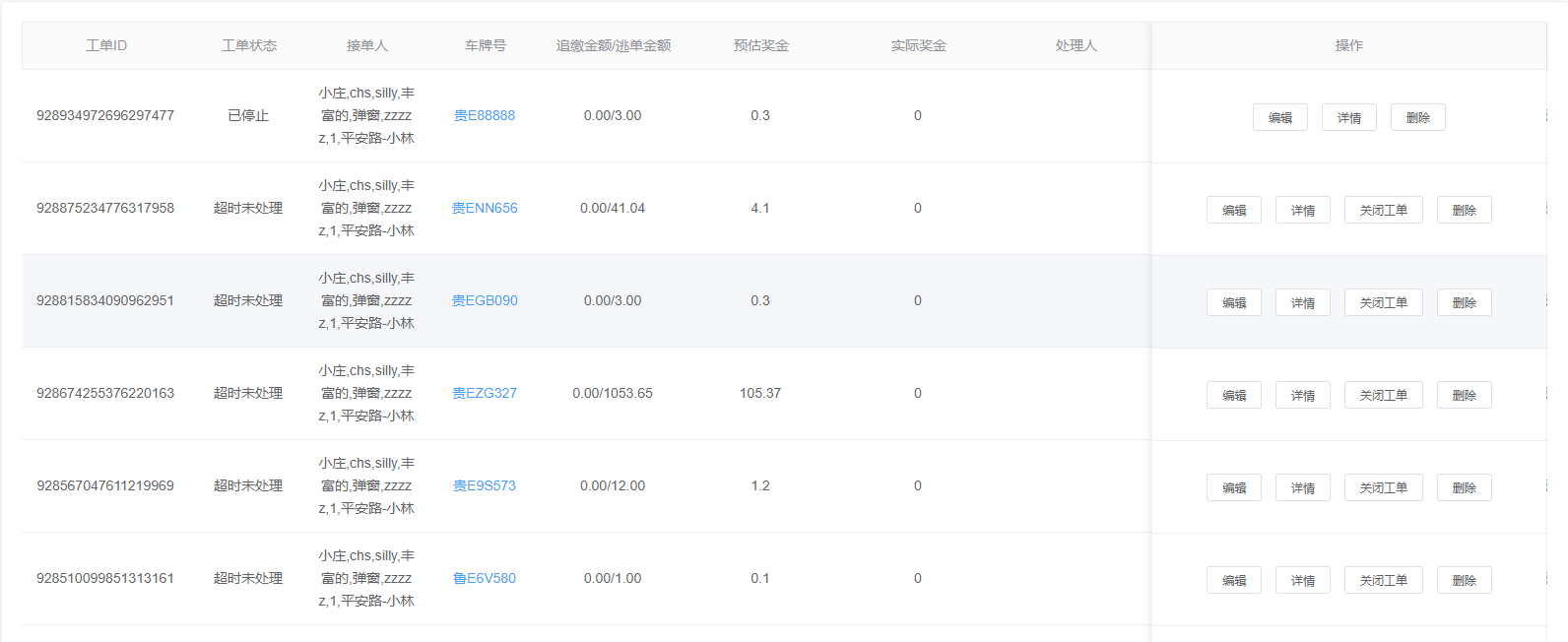Image resolution: width=1568 pixels, height=642 pixels.
Task: Open license plate link 鲁E6V580
Action: coord(485,578)
